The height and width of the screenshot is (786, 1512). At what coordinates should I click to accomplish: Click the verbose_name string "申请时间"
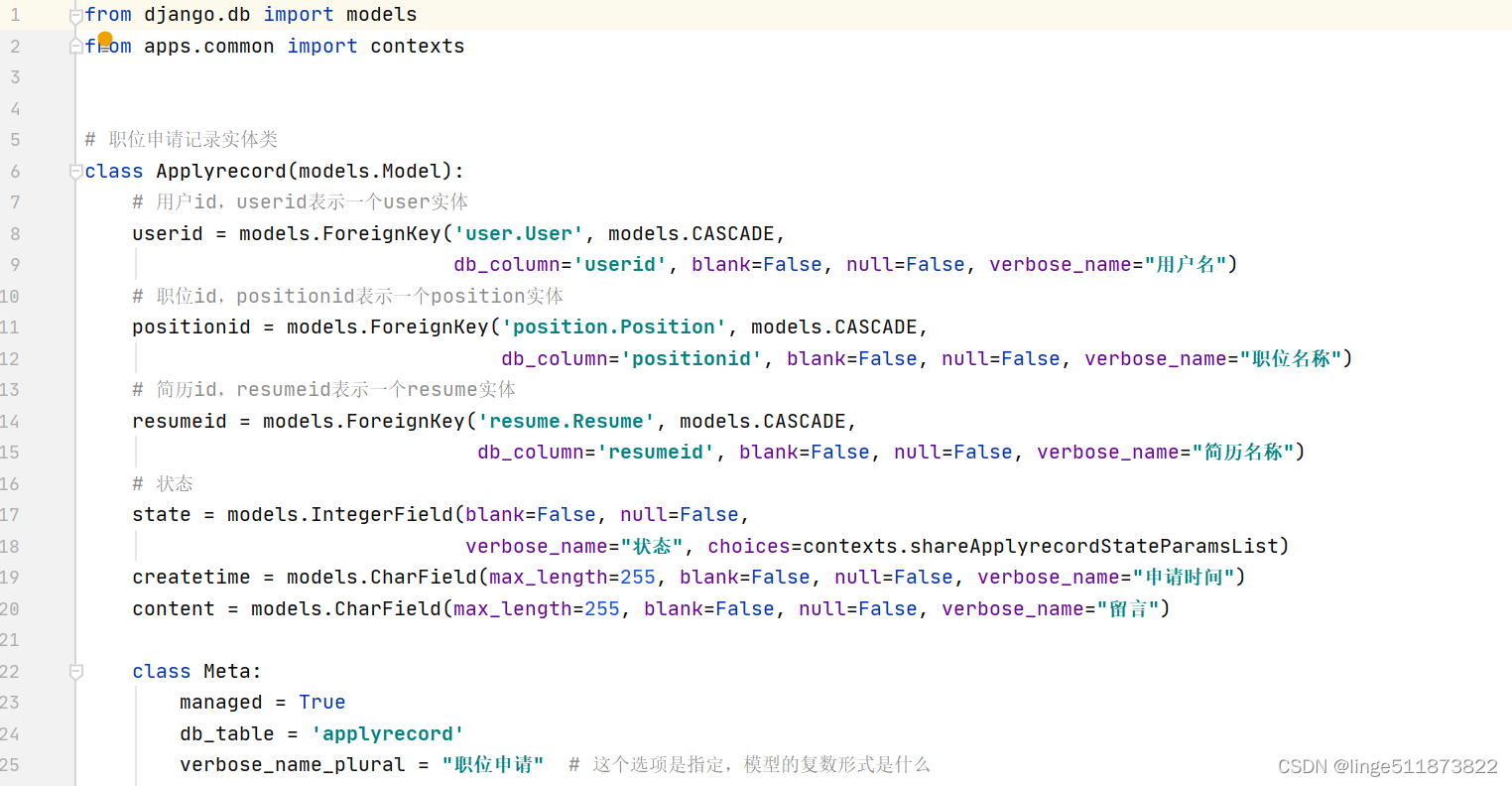click(1184, 578)
